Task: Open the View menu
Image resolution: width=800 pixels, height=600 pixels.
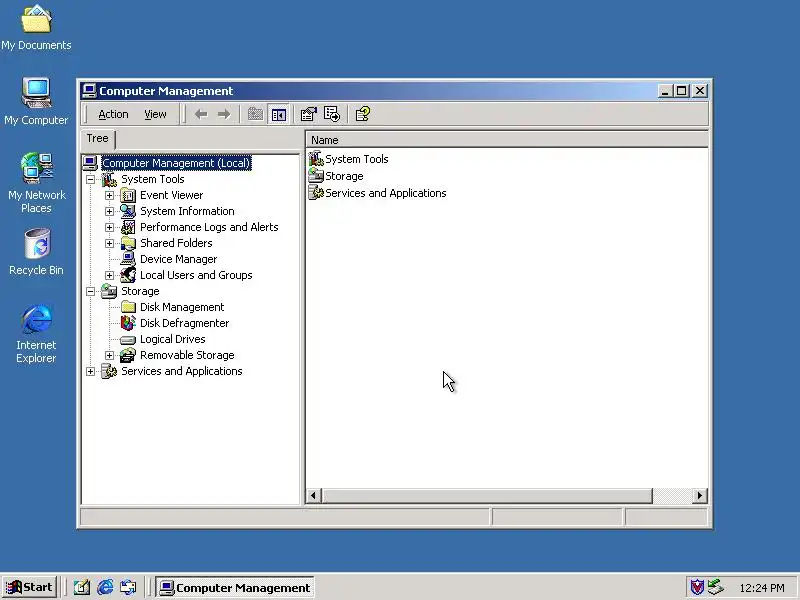Action: pyautogui.click(x=155, y=114)
